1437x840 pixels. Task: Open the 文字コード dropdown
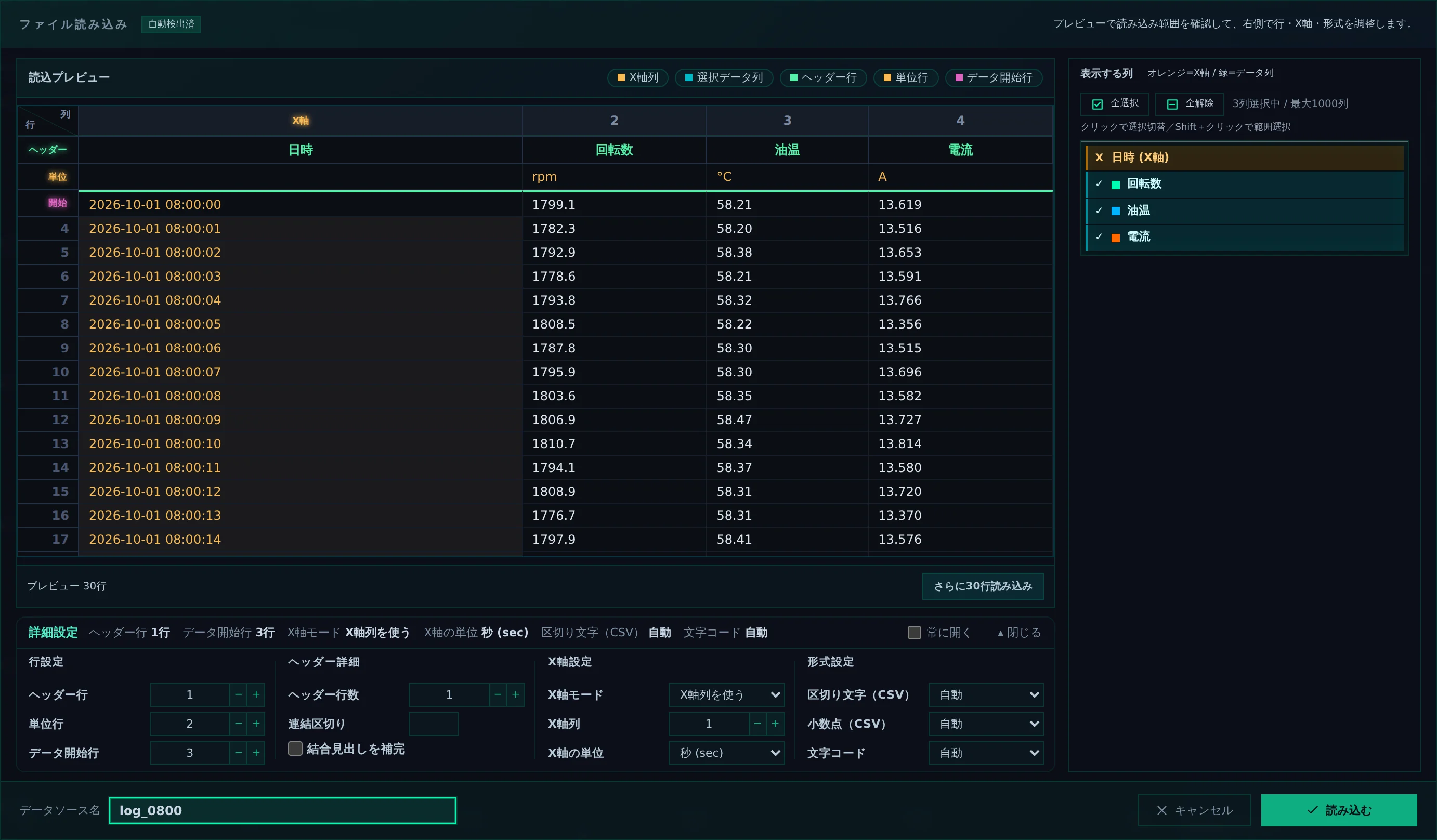986,753
